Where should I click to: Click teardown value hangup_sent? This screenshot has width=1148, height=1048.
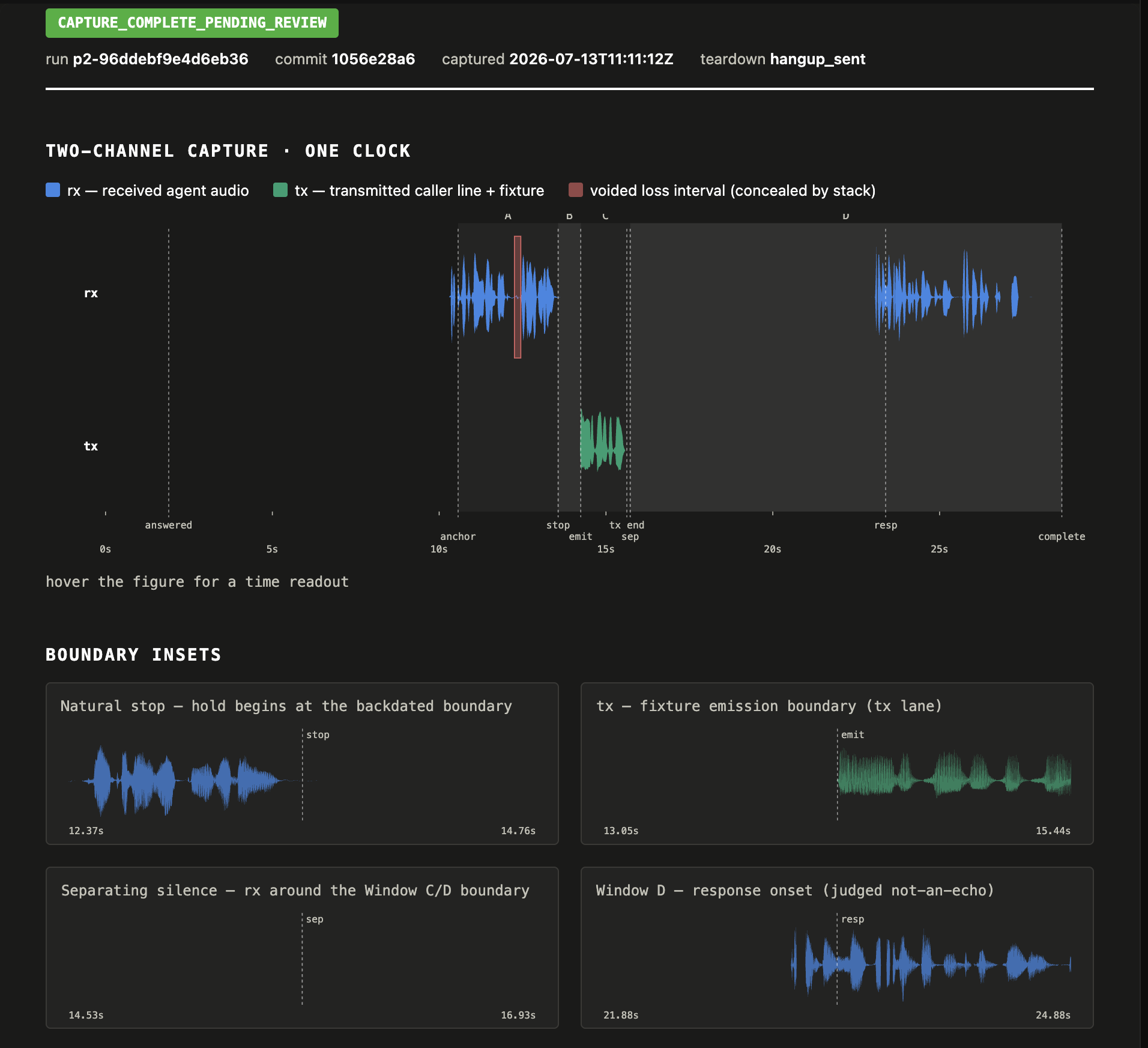pyautogui.click(x=818, y=59)
